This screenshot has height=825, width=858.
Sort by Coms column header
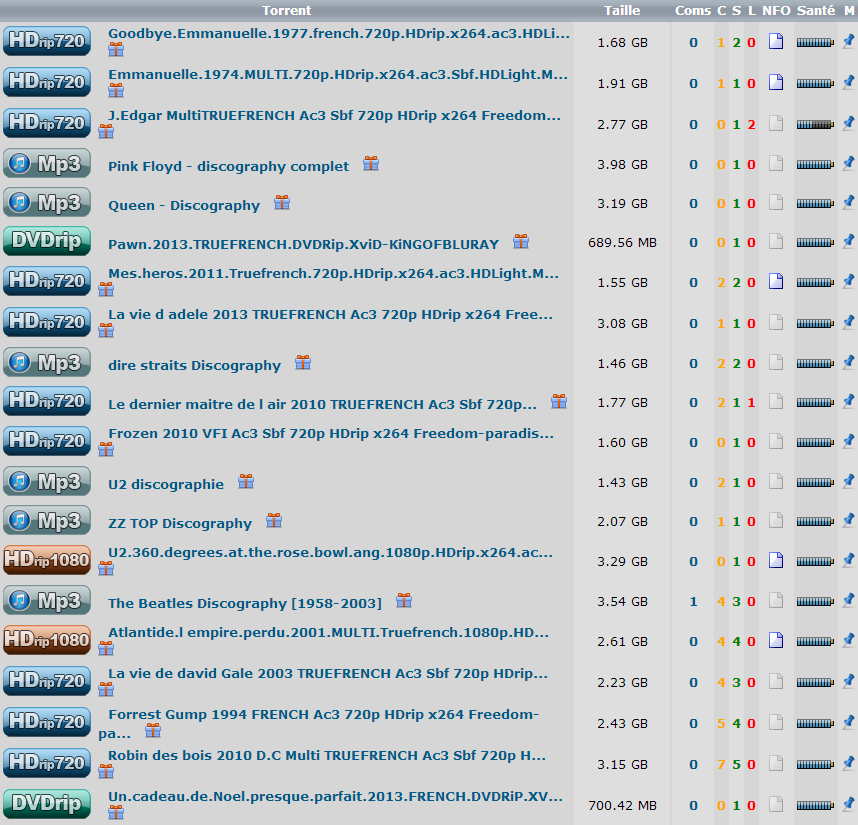tap(693, 10)
